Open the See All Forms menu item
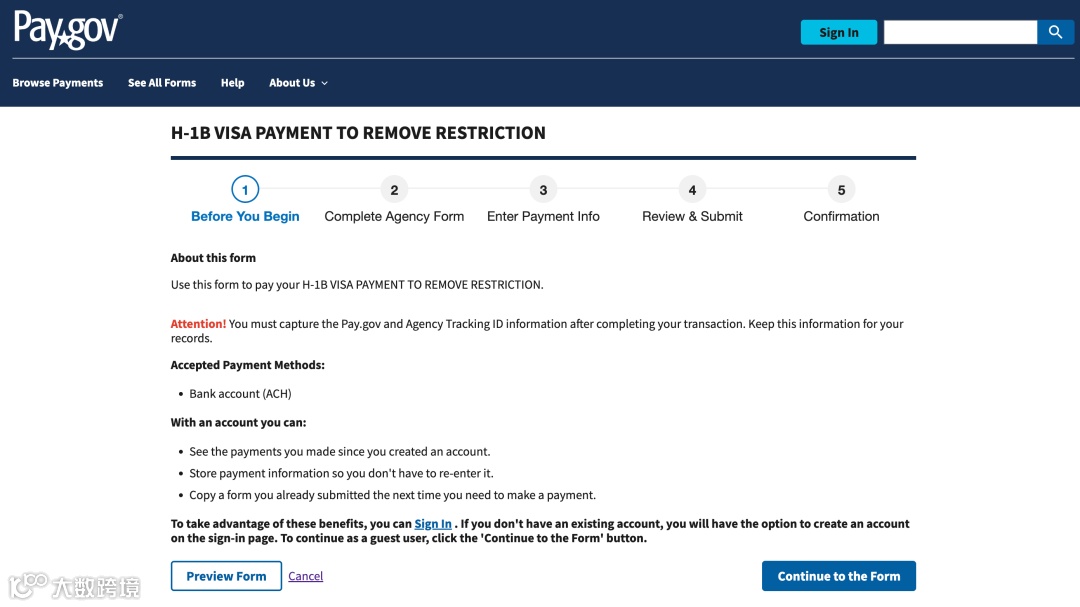This screenshot has width=1080, height=607. [162, 83]
